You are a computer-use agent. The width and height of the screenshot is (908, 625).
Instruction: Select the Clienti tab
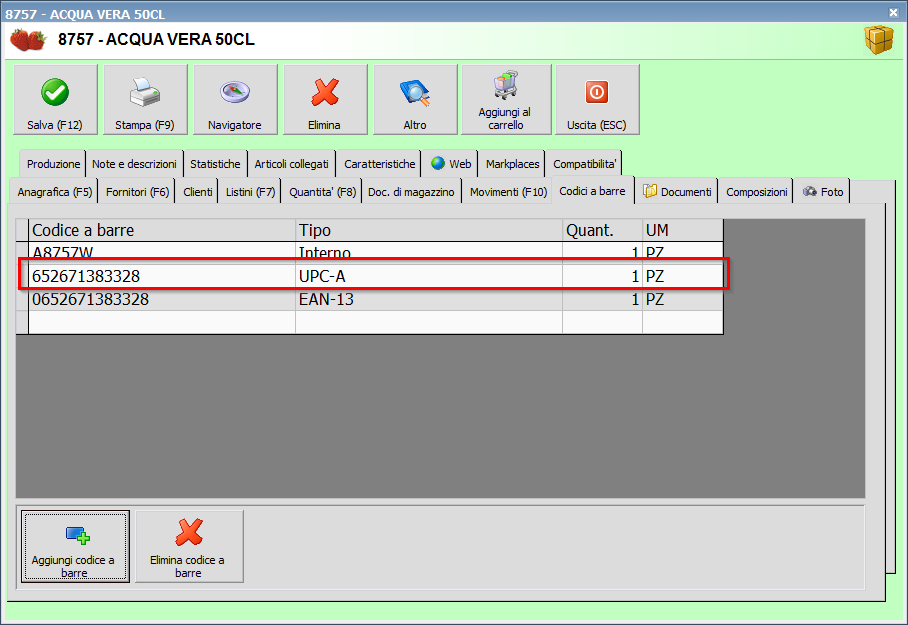(x=197, y=192)
